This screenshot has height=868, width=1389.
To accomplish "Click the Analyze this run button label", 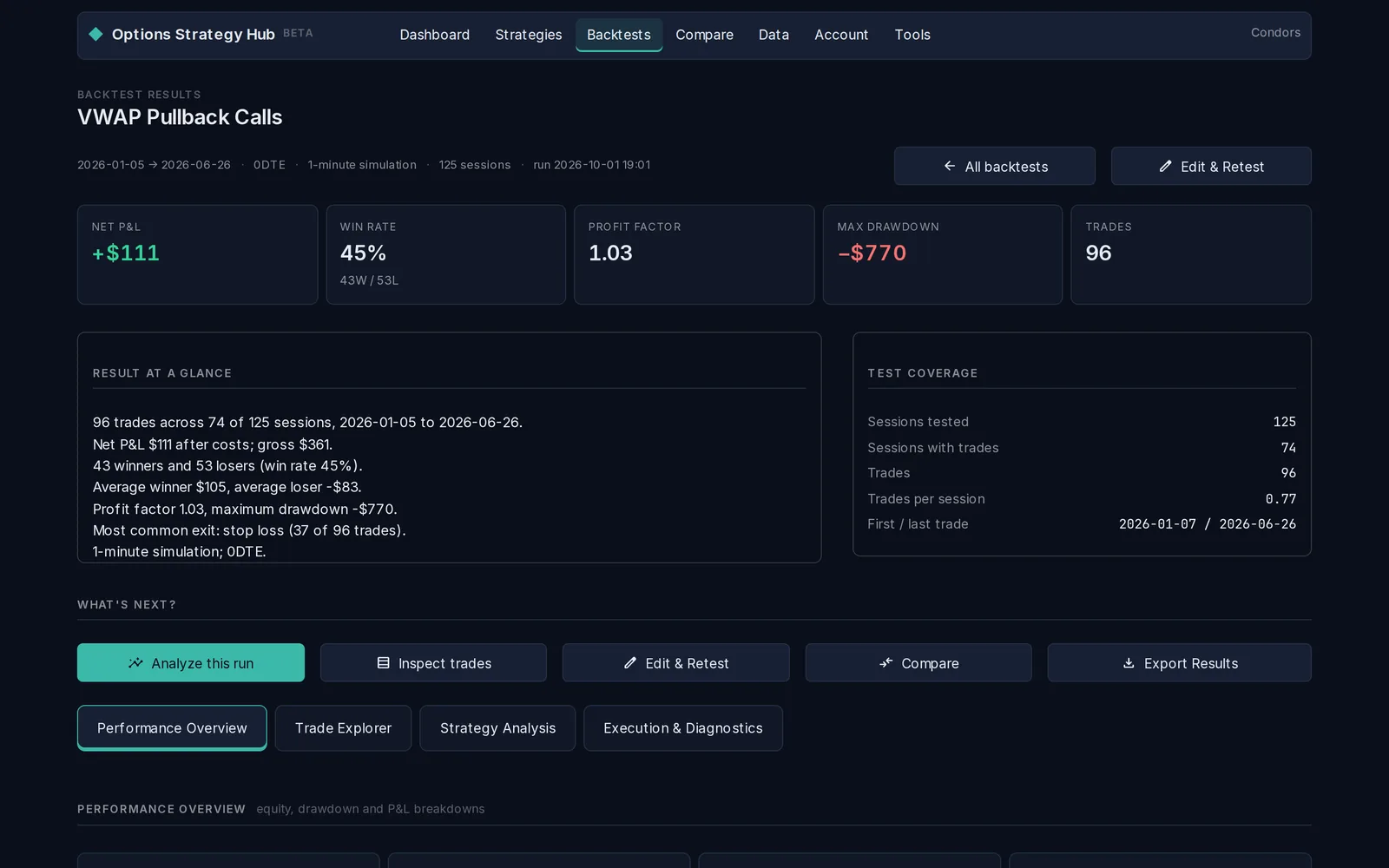I will coord(202,663).
